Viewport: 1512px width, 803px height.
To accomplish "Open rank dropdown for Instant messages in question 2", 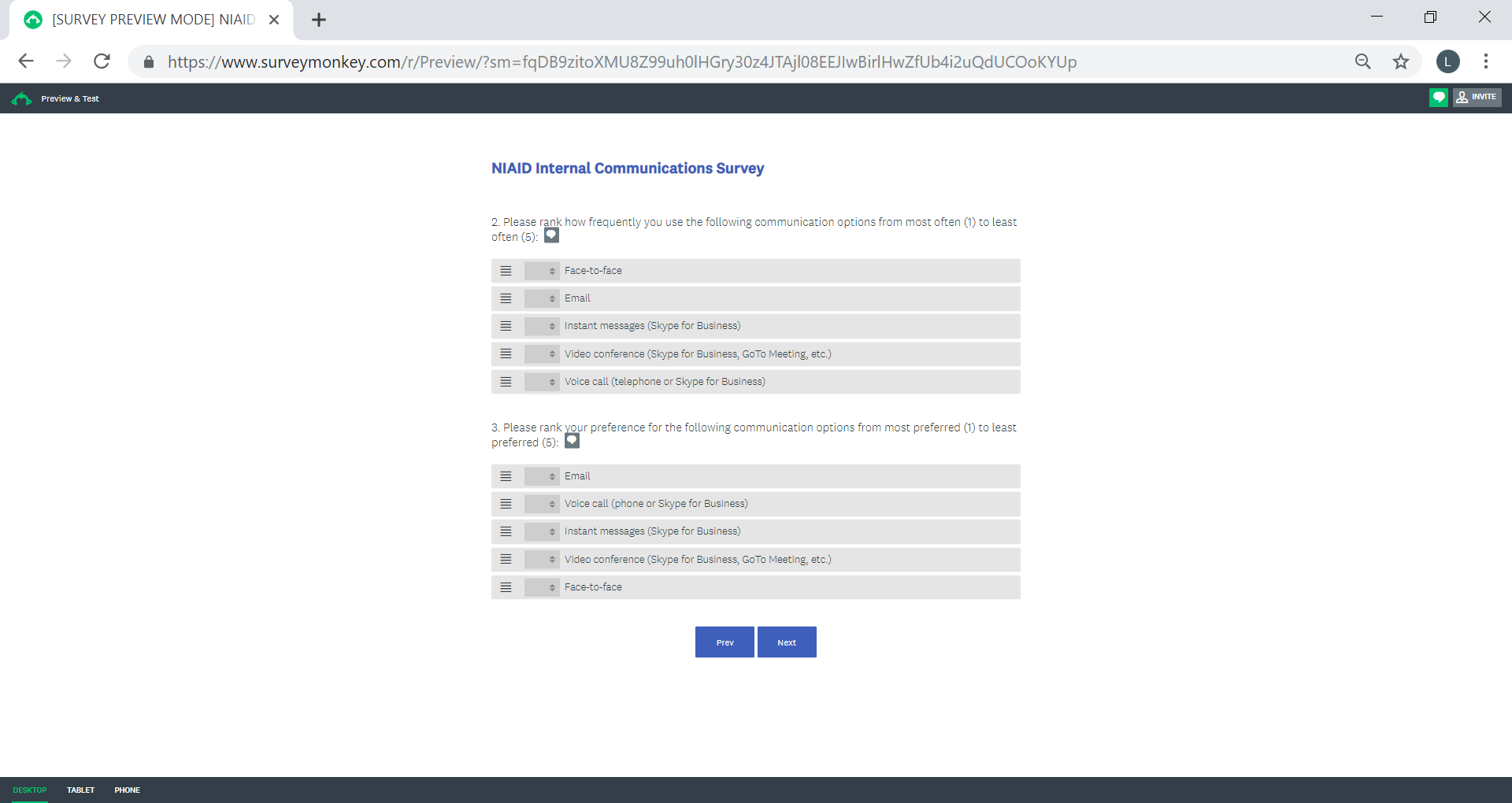I will 542,326.
